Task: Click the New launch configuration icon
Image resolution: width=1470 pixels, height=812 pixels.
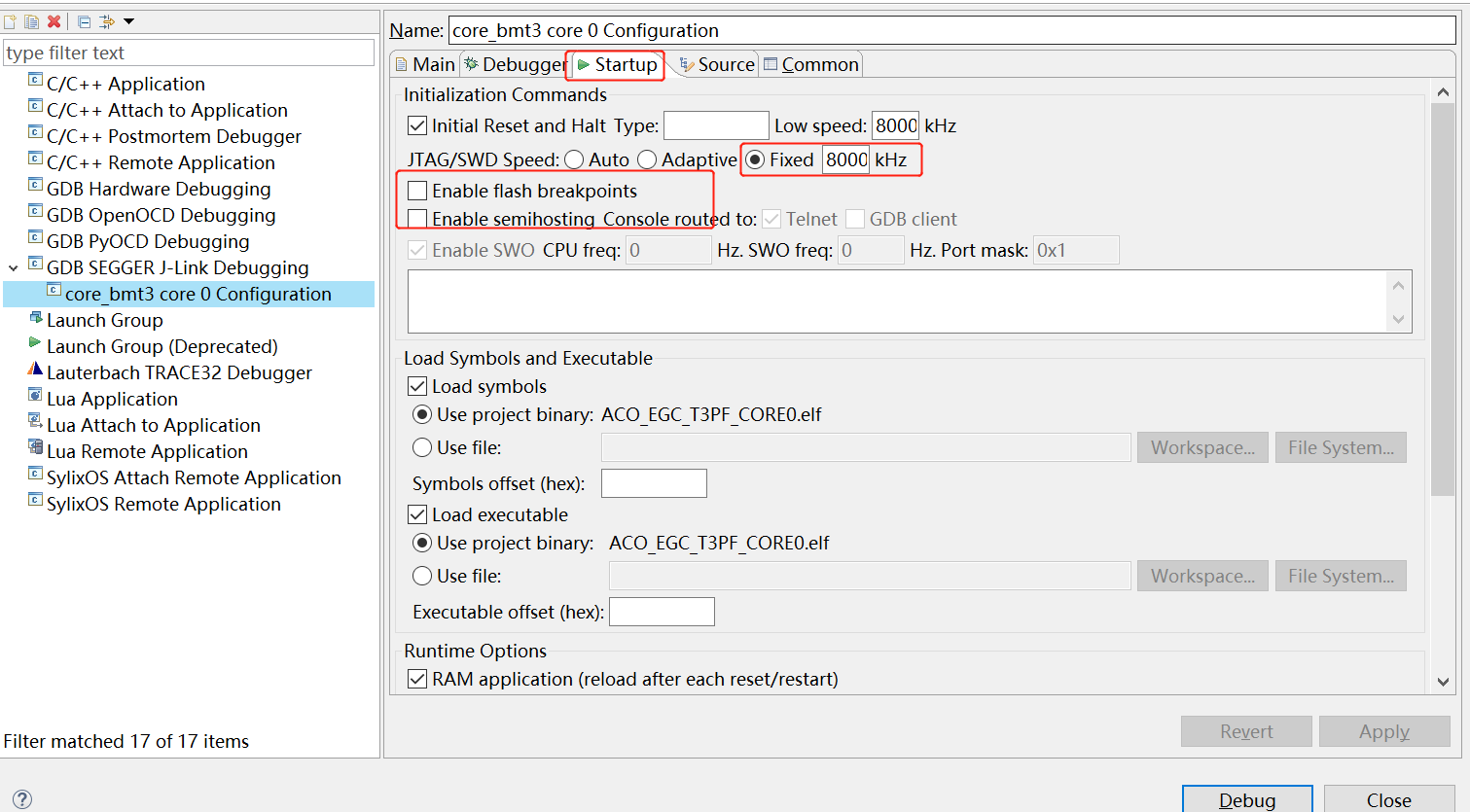Action: point(11,21)
